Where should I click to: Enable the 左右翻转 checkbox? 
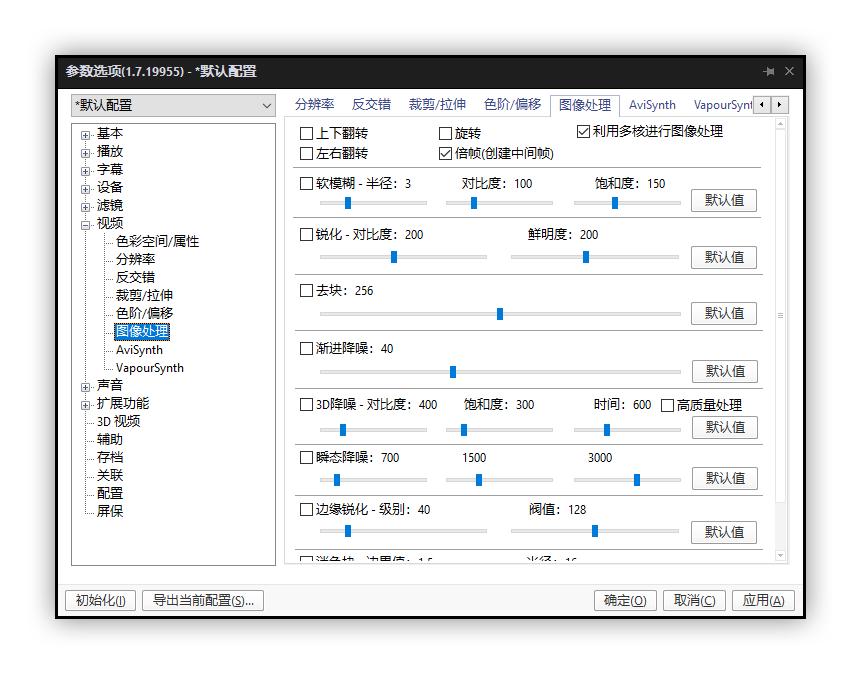point(308,153)
